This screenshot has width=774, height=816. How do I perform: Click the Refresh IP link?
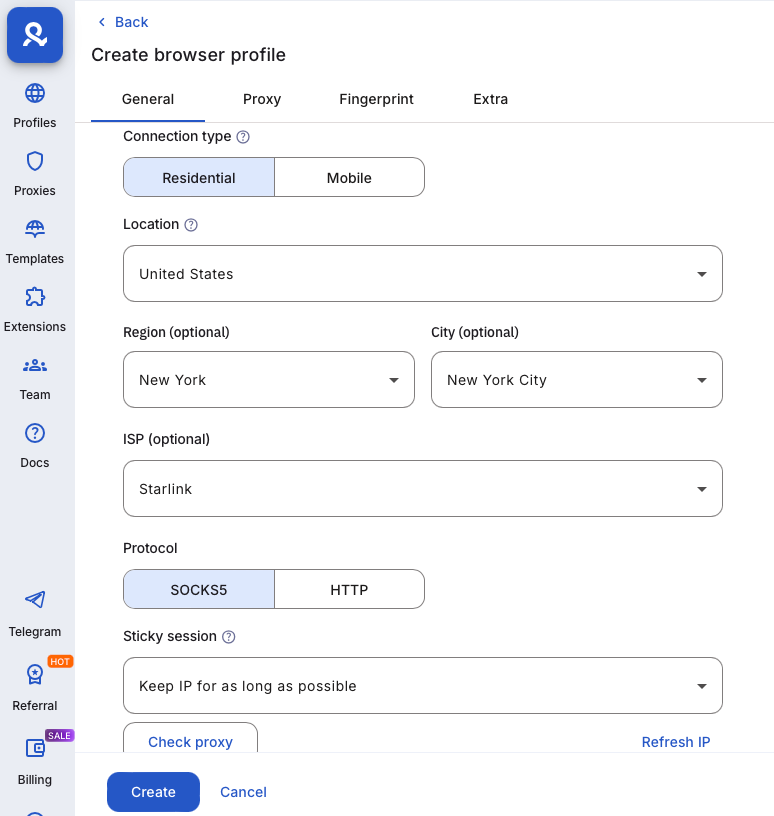point(676,742)
